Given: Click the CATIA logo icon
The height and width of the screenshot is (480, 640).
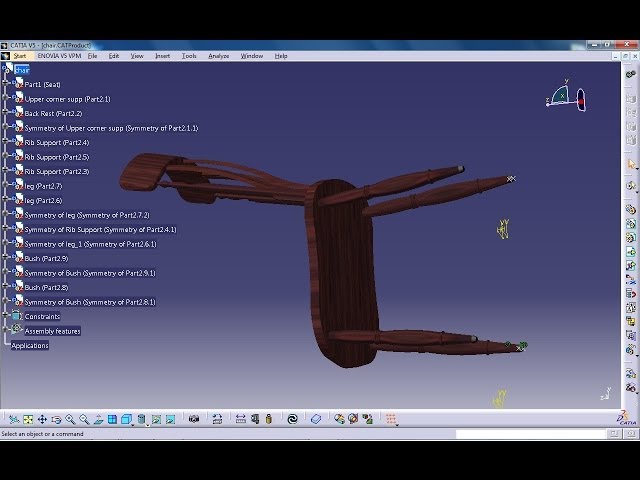Looking at the screenshot, I should tap(627, 418).
